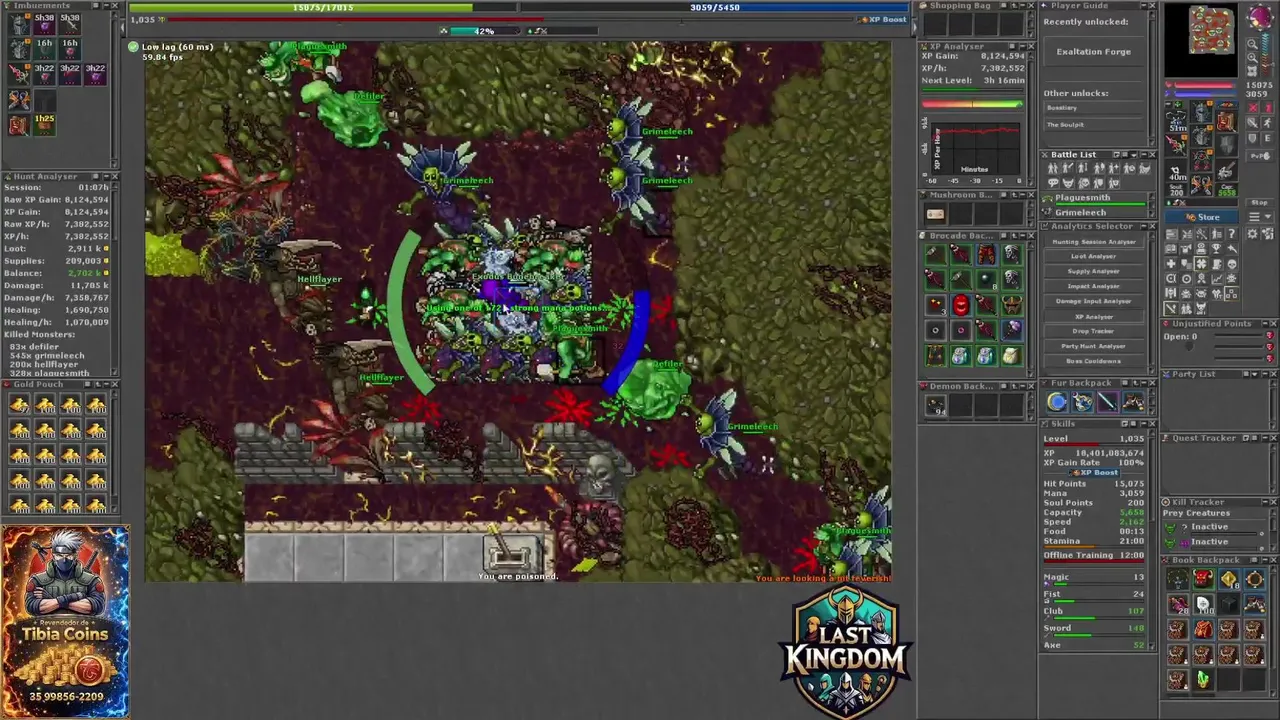This screenshot has height=720, width=1280.
Task: Open the Drop Tracker entry
Action: [1094, 331]
